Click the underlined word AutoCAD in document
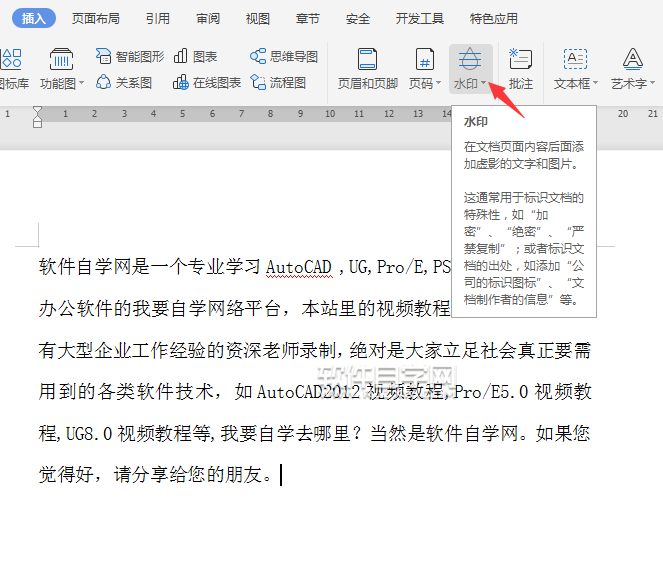 point(299,267)
